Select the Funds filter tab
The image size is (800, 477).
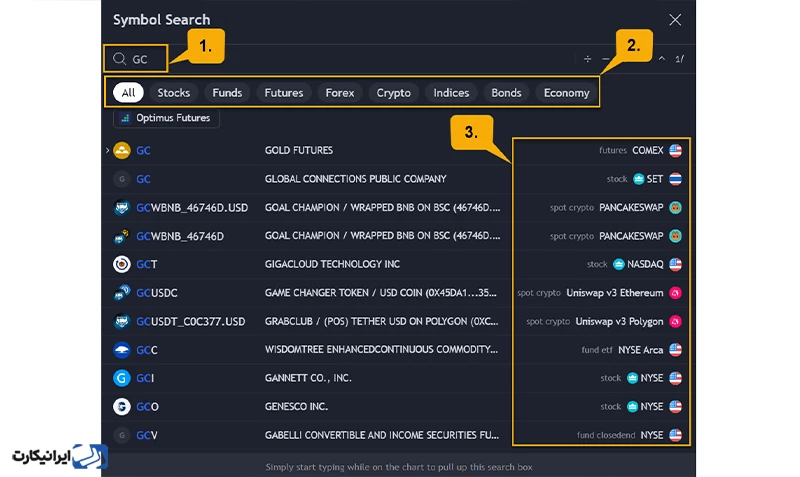point(227,93)
